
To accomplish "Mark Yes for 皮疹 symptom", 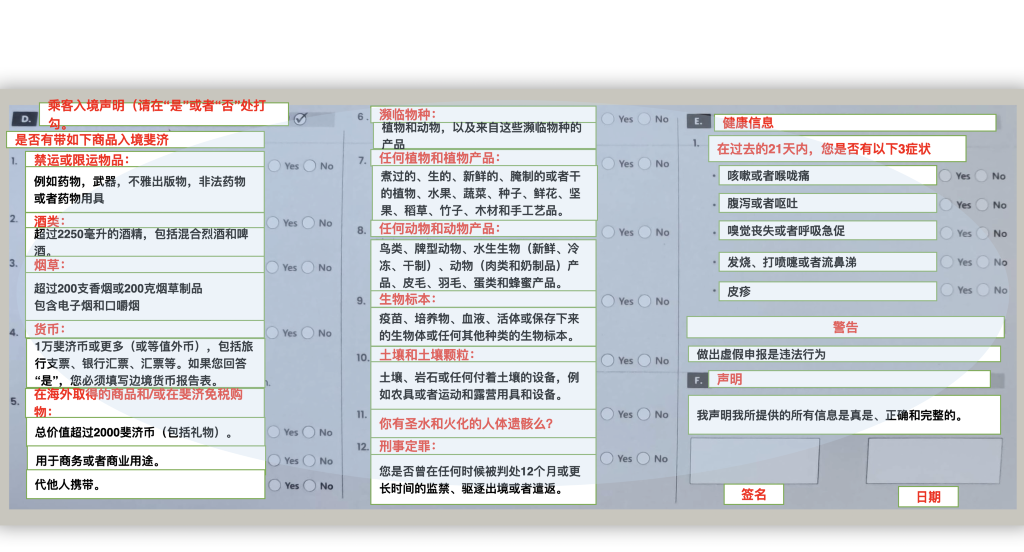I will [x=945, y=291].
